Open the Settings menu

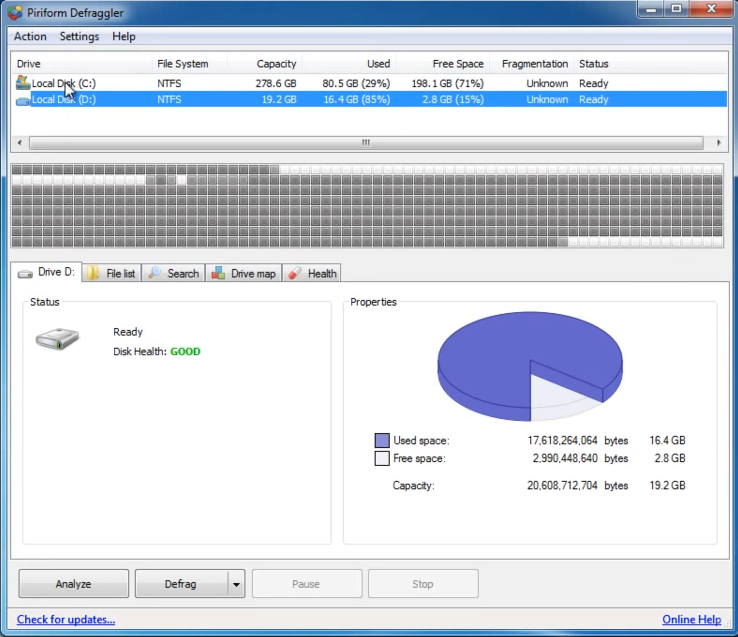coord(79,36)
